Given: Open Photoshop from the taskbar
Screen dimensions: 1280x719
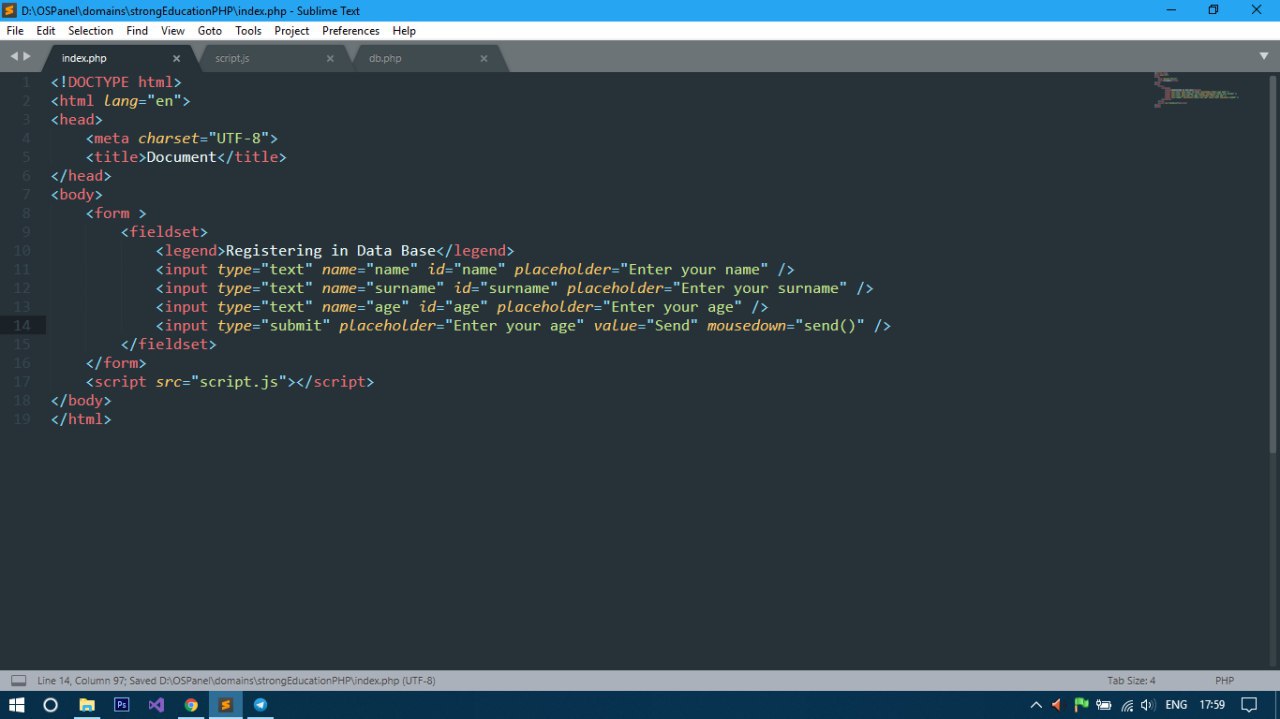Looking at the screenshot, I should click(x=121, y=705).
